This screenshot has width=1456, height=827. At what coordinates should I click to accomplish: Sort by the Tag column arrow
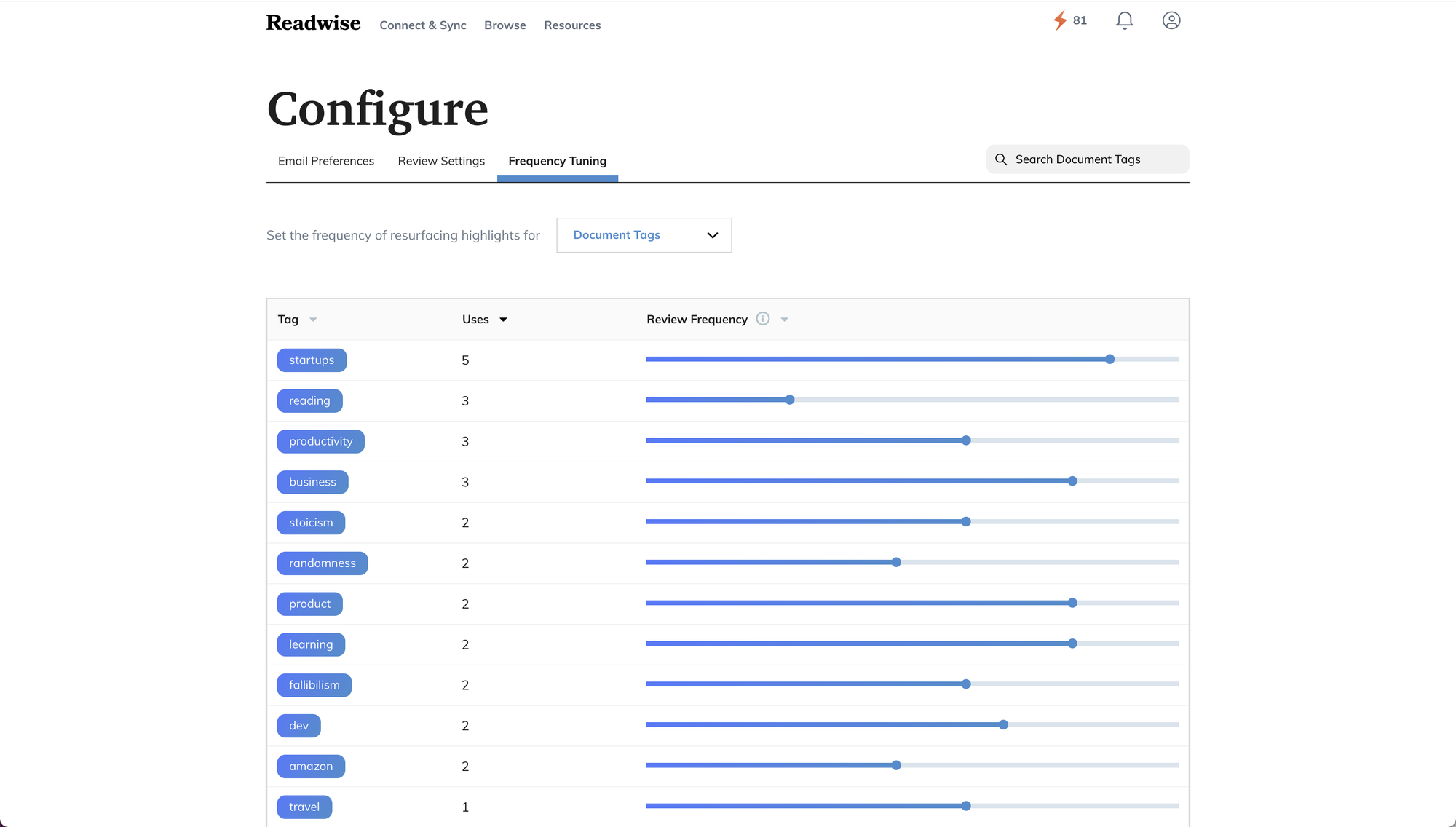[x=313, y=320]
